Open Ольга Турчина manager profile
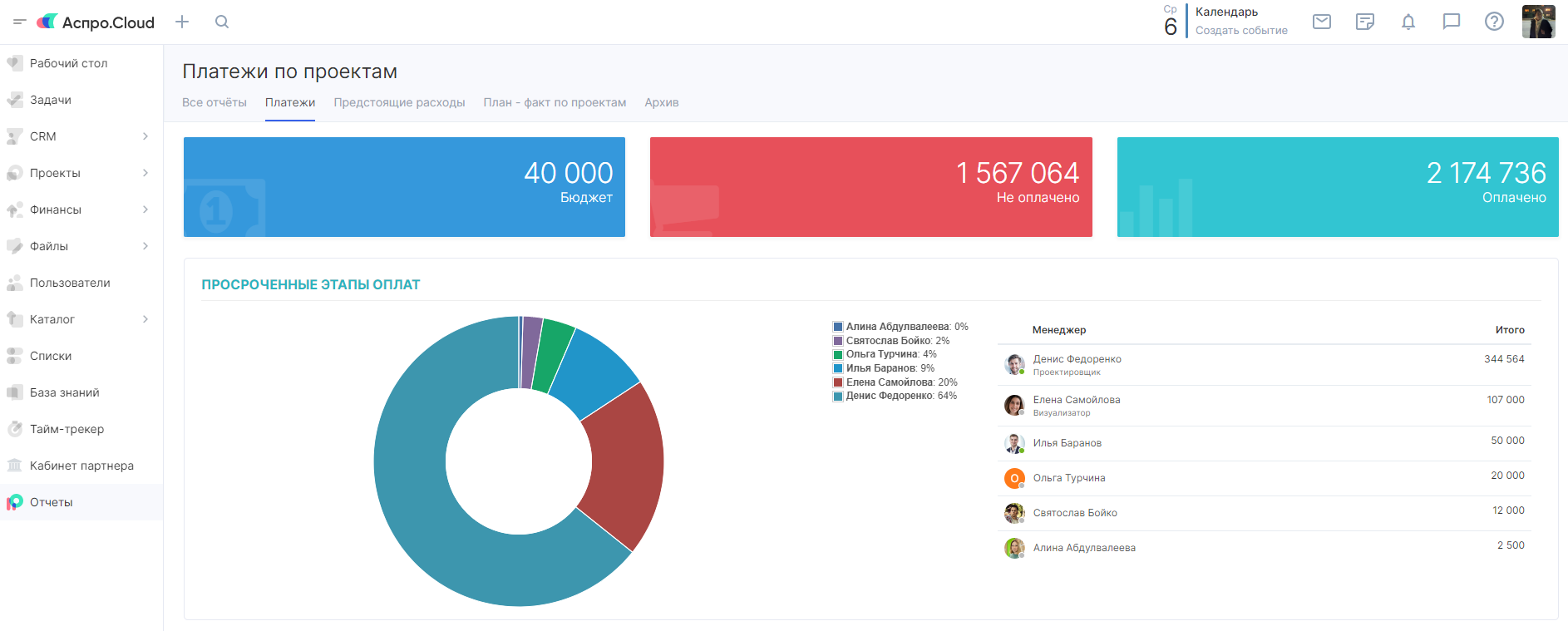The width and height of the screenshot is (1568, 631). [x=1069, y=478]
